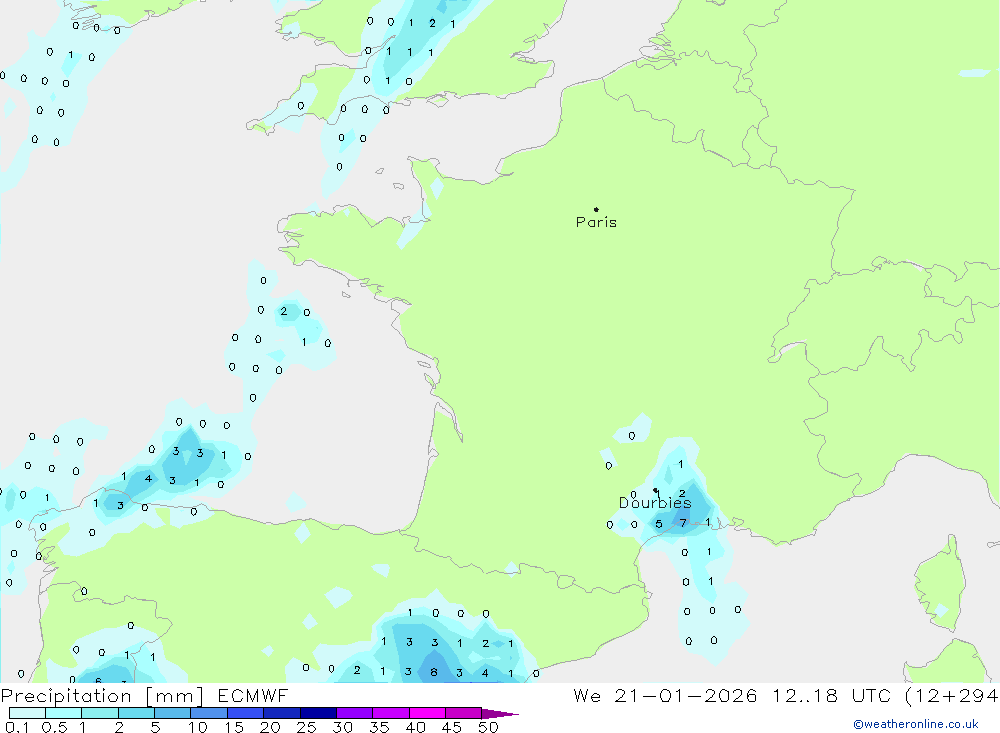Viewport: 1000px width, 733px height.
Task: Click legend swatch between 2 and 5
Action: point(136,713)
